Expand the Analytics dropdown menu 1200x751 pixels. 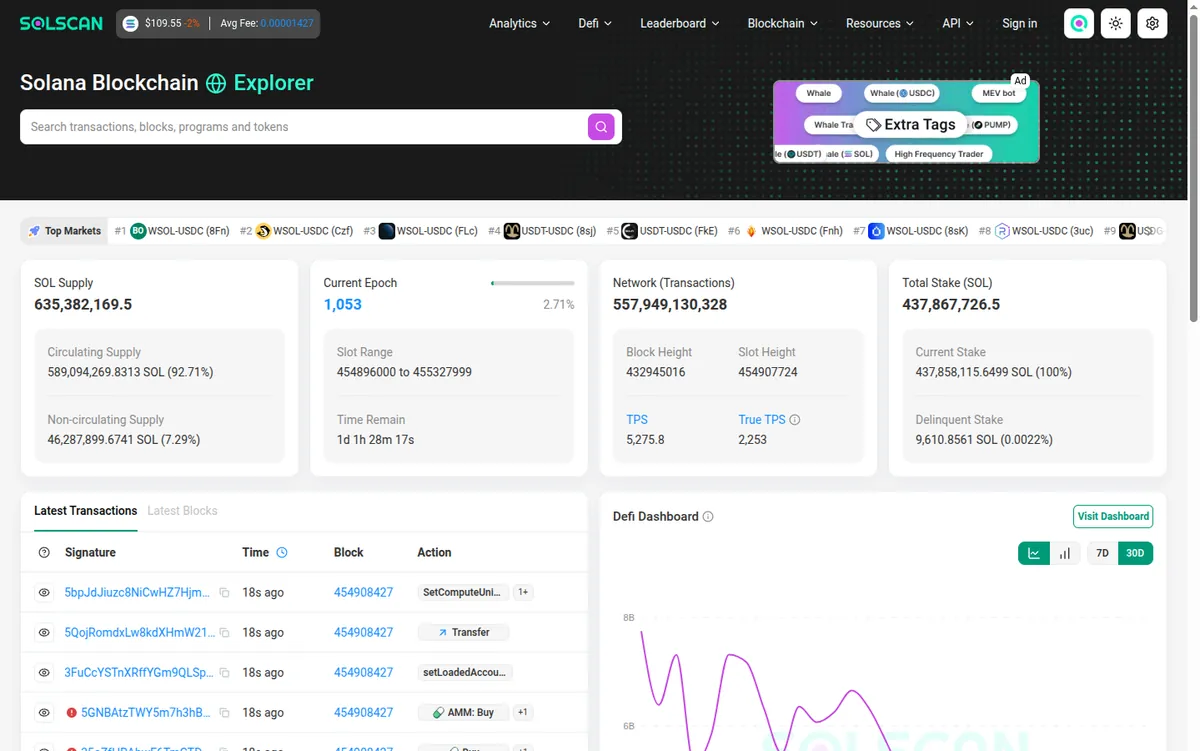(x=519, y=23)
